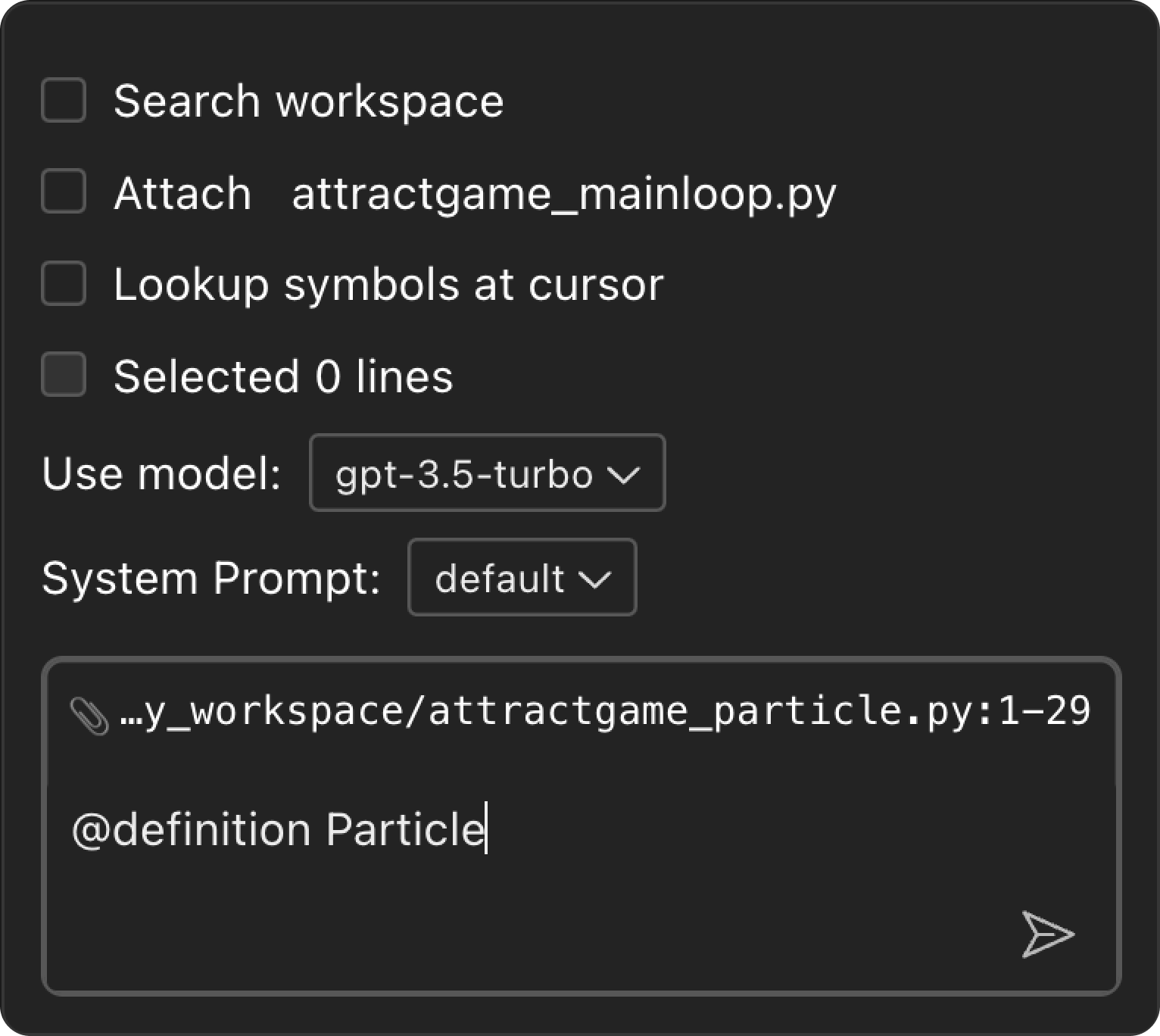Click the attached attractgame_particle.py:1-29 file reference
Viewport: 1160px width, 1036px height.
pyautogui.click(x=604, y=712)
